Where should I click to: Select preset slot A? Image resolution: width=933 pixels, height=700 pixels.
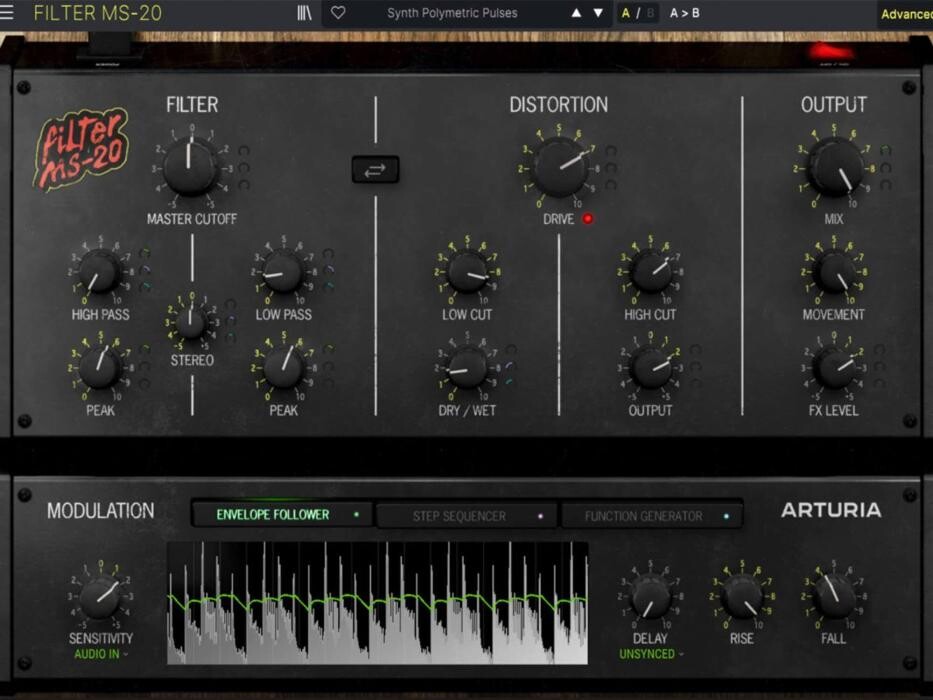pyautogui.click(x=626, y=13)
